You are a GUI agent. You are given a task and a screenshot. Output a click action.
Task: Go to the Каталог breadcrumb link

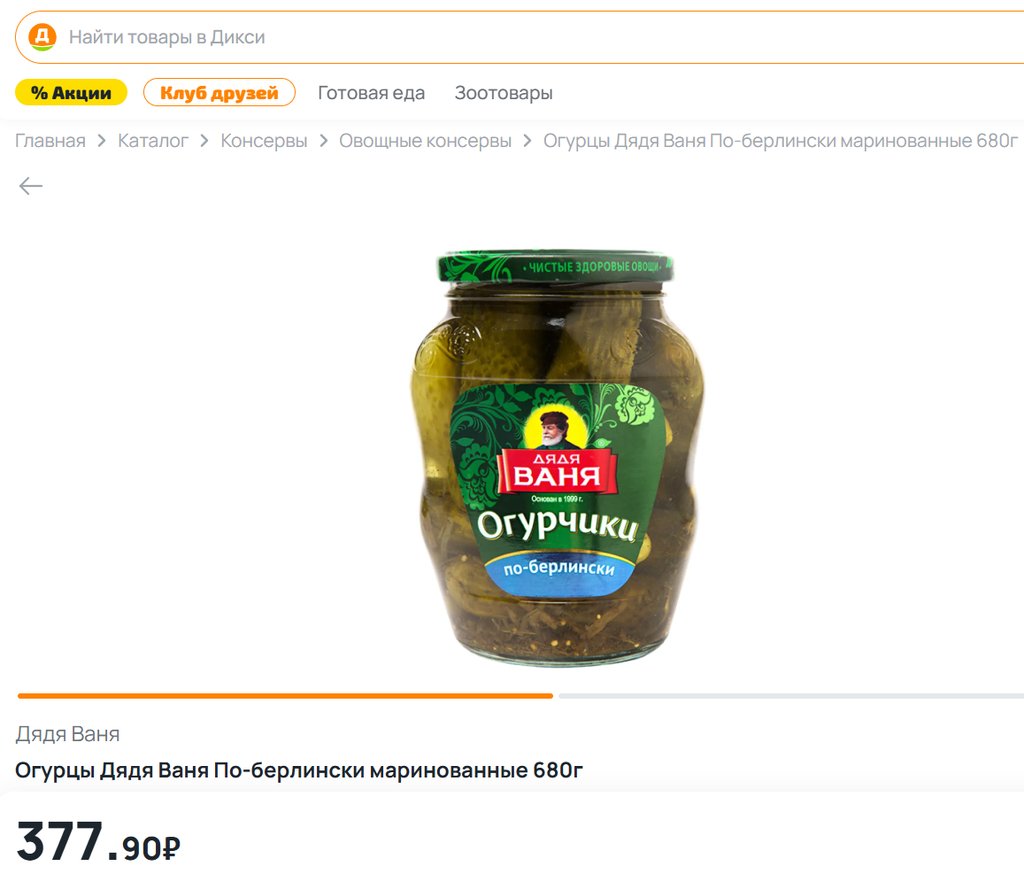(153, 140)
